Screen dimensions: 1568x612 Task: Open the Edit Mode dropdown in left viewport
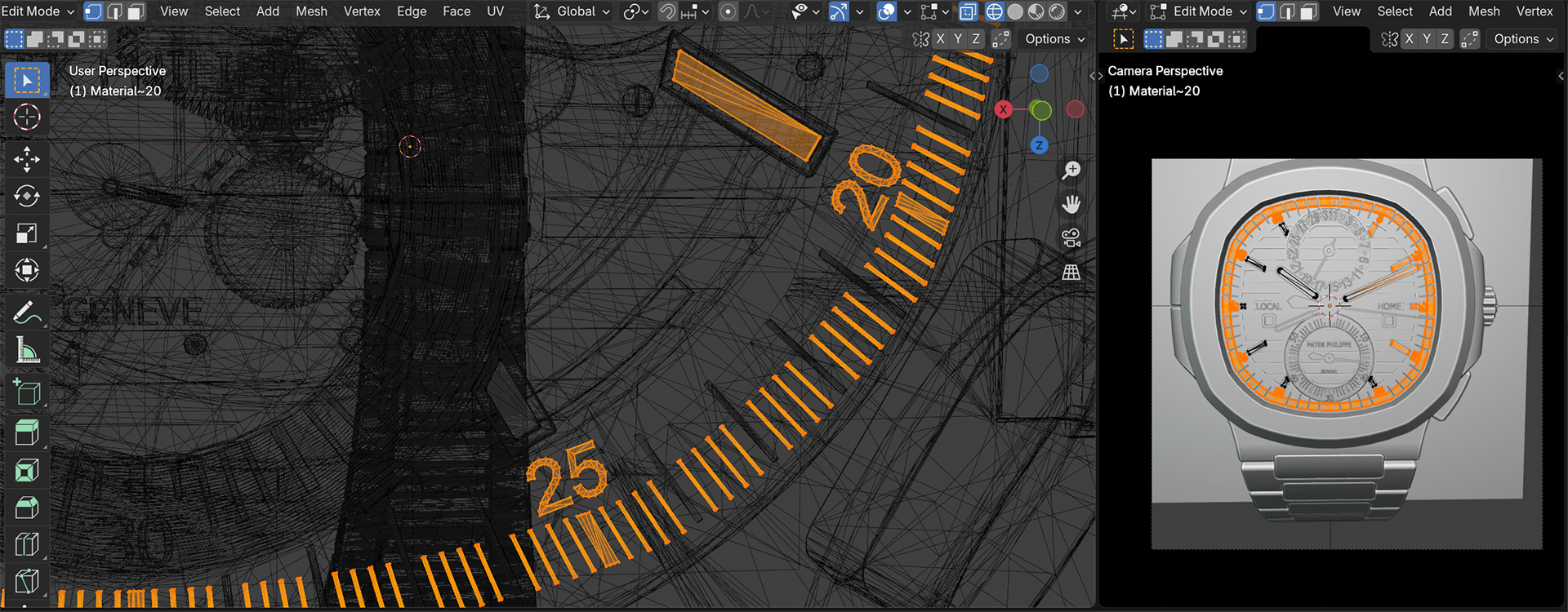(38, 11)
